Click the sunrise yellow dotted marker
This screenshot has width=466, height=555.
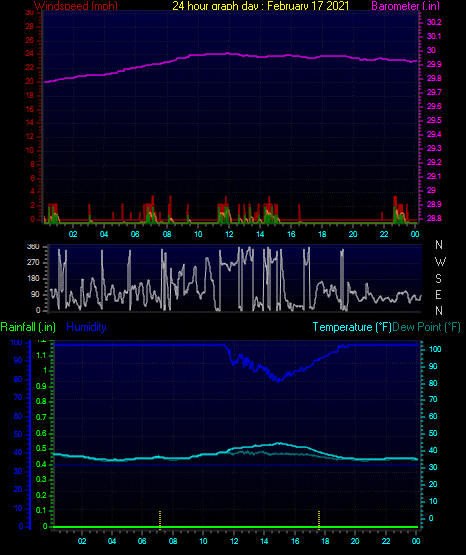click(x=160, y=520)
